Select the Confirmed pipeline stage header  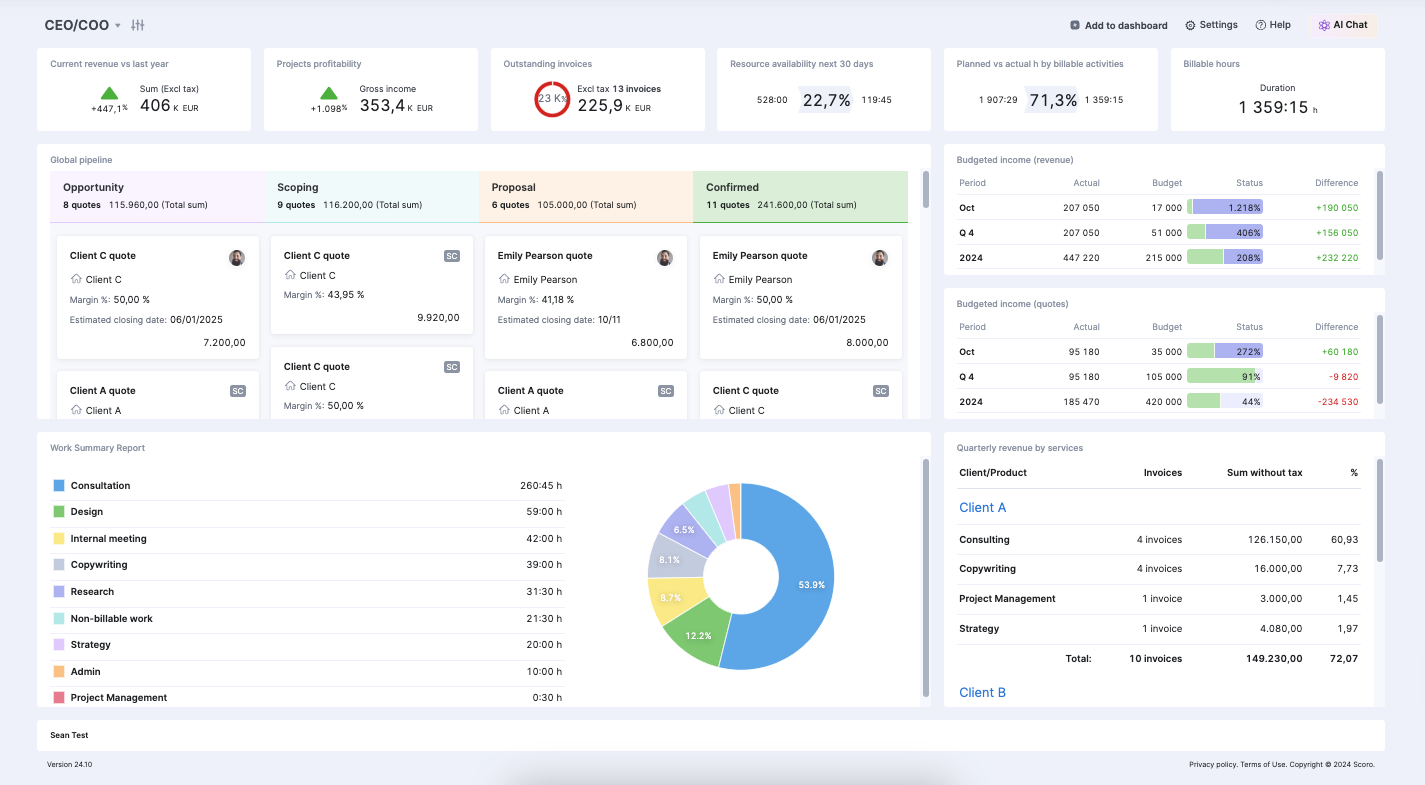(799, 196)
